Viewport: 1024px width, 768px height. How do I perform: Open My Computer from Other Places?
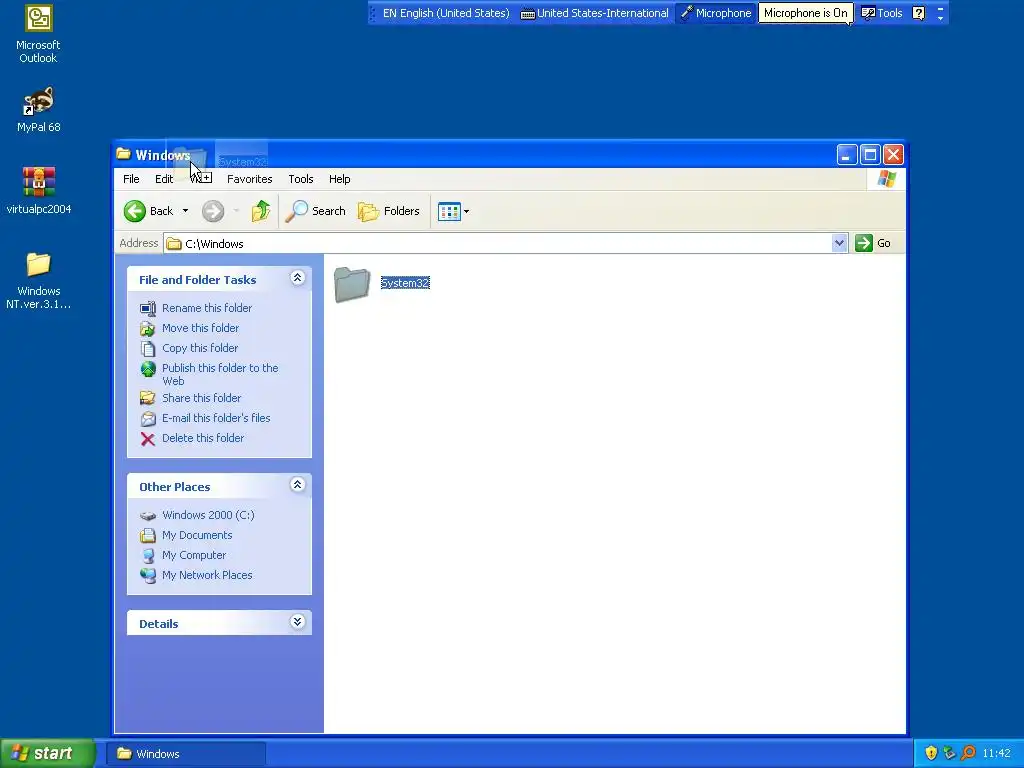(x=194, y=555)
